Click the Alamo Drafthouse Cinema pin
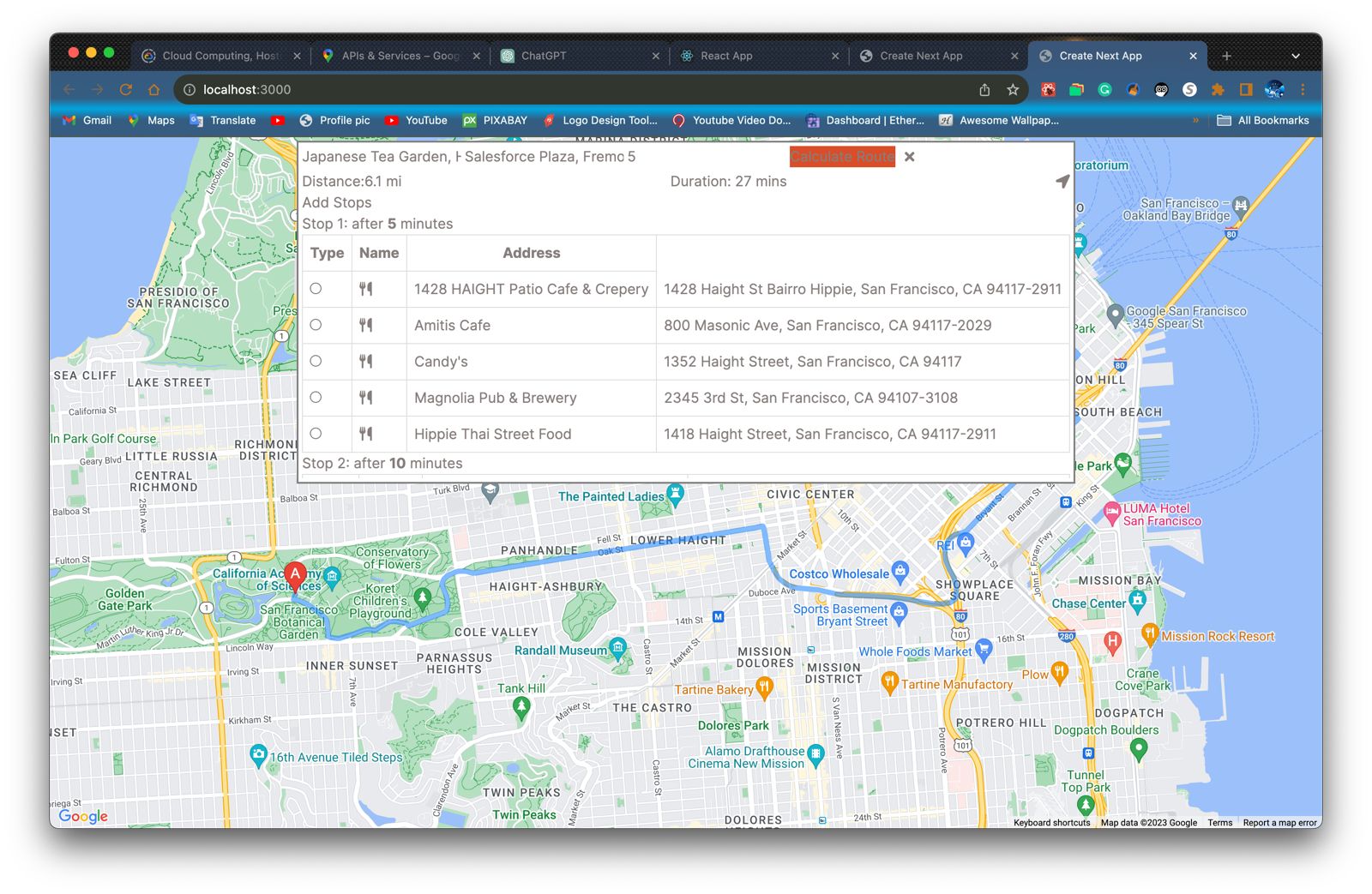1372x894 pixels. (x=815, y=754)
